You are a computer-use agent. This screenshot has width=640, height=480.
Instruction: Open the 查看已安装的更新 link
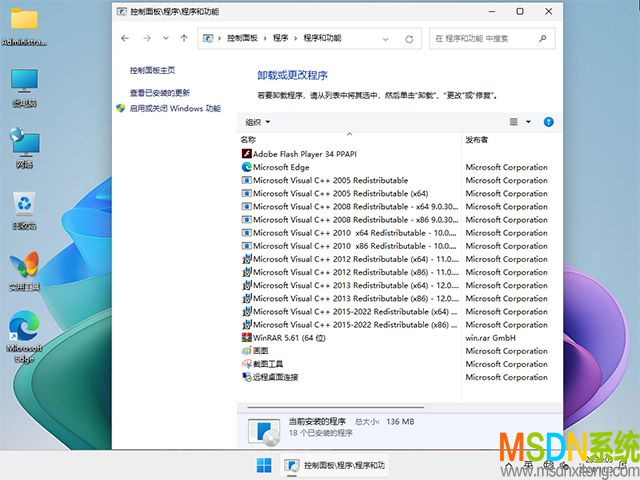[160, 93]
